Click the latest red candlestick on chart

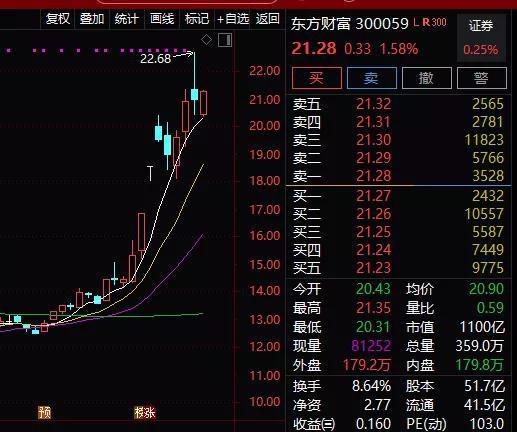[203, 103]
